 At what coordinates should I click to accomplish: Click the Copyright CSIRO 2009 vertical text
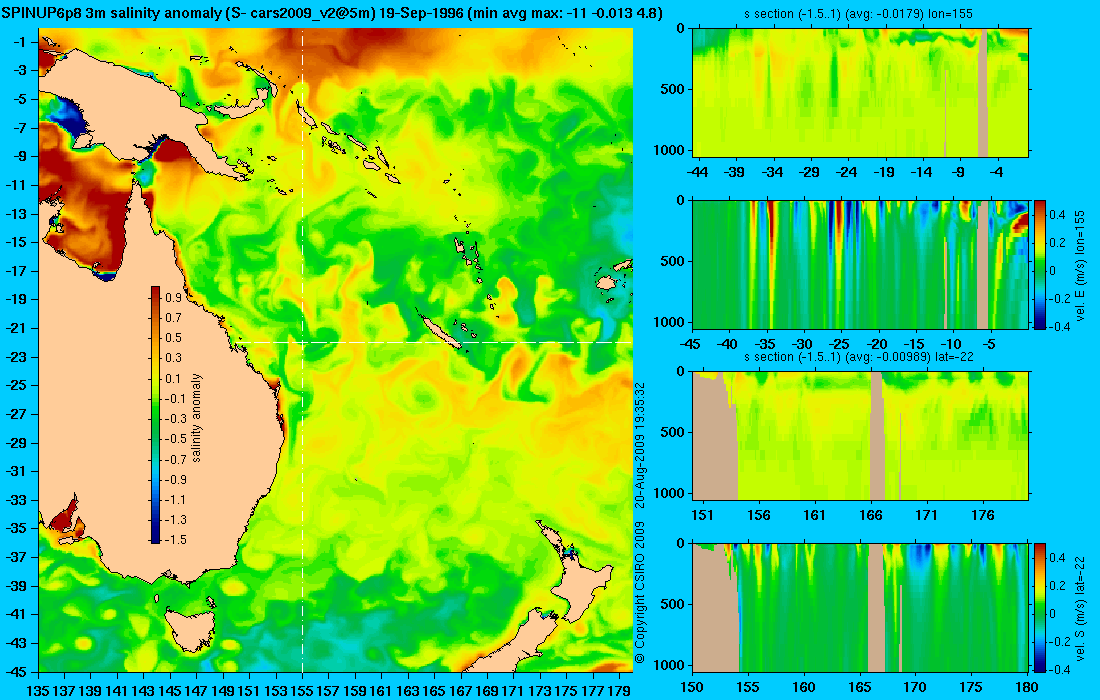pyautogui.click(x=639, y=593)
